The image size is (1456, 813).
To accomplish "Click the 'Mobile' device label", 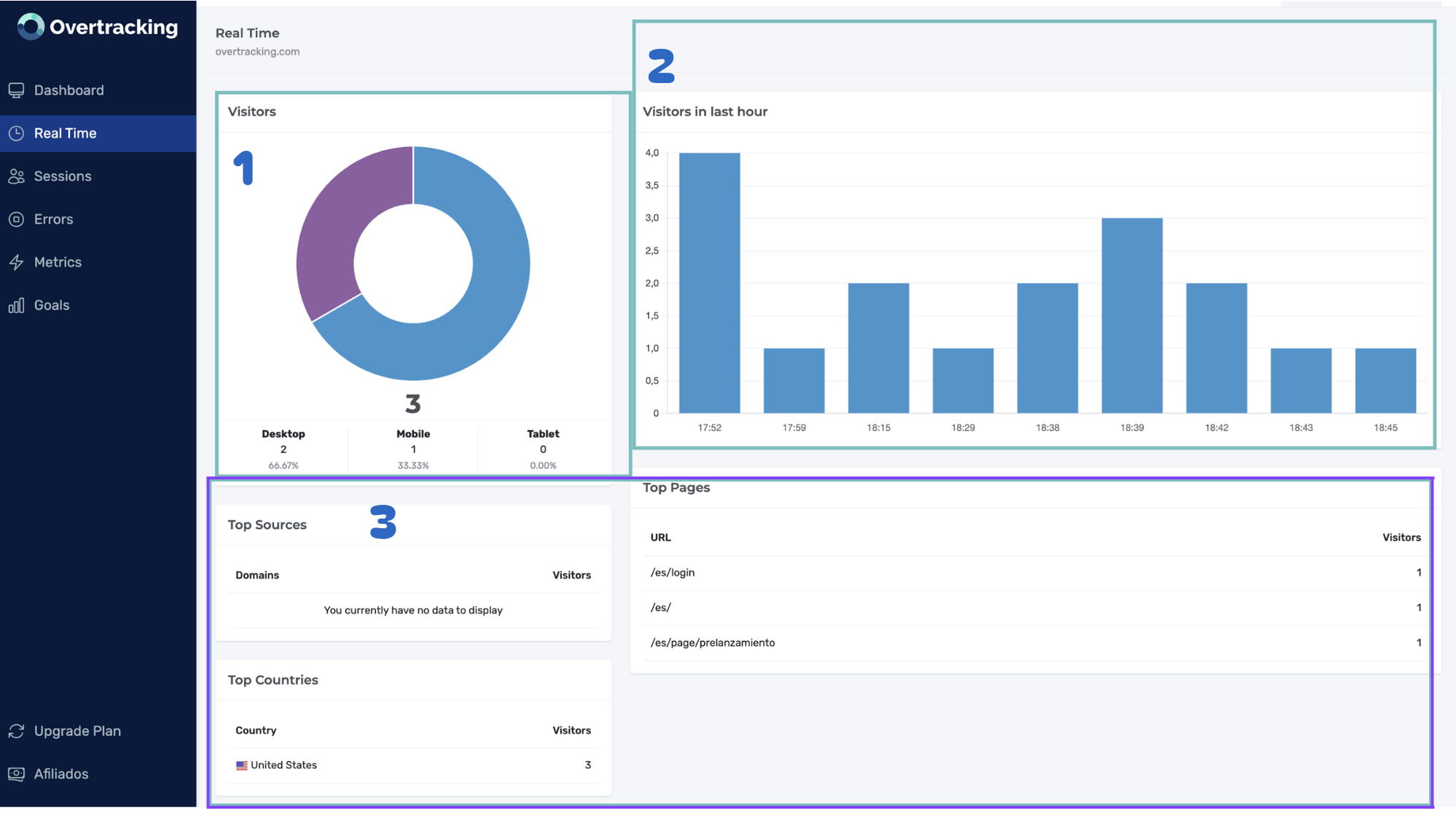I will (413, 433).
